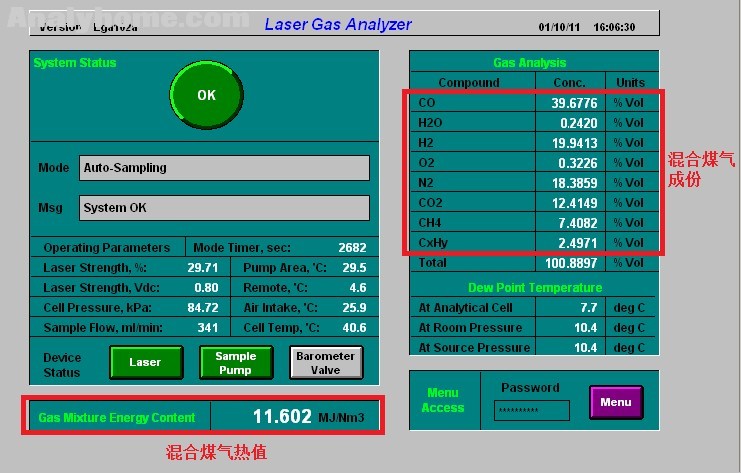Click the H2 concentration value 19.9413
Viewport: 741px width, 473px height.
point(574,143)
